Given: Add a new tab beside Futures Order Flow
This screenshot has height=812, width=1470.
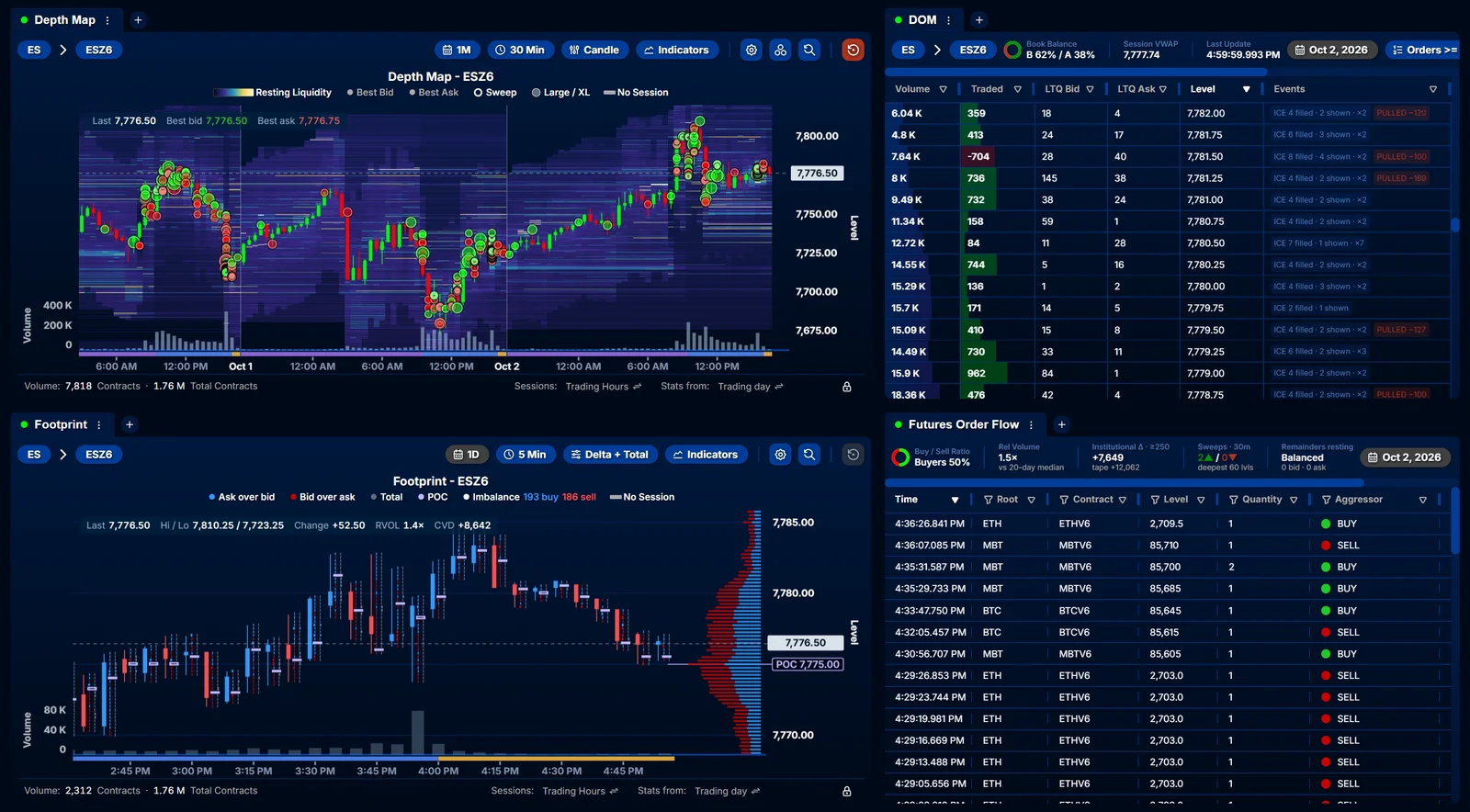Looking at the screenshot, I should click(1061, 424).
